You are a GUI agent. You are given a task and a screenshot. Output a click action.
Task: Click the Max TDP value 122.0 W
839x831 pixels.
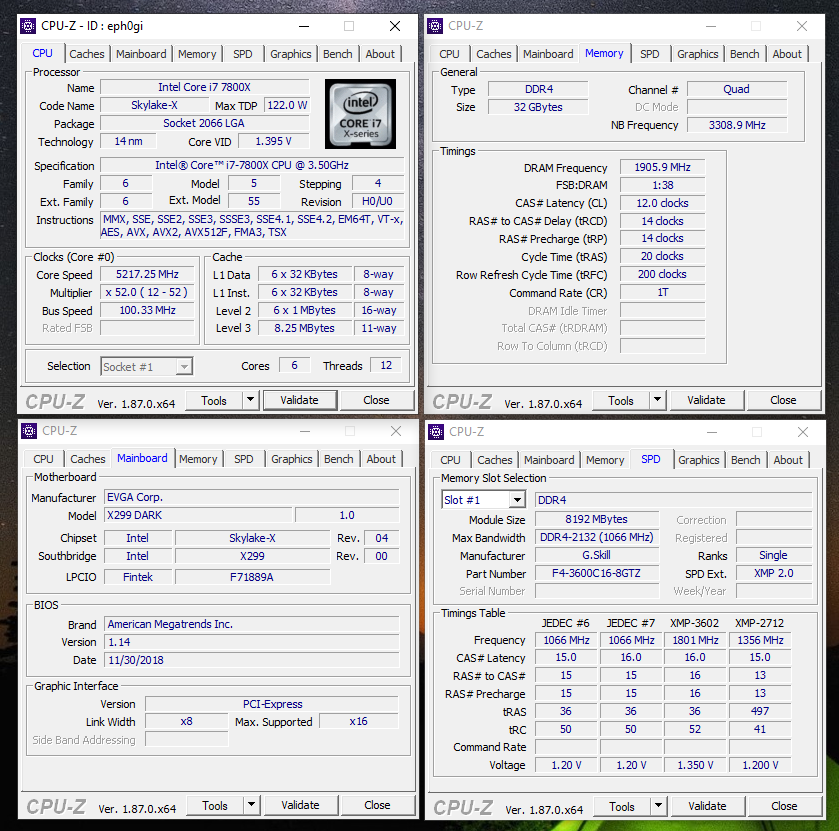pos(287,105)
